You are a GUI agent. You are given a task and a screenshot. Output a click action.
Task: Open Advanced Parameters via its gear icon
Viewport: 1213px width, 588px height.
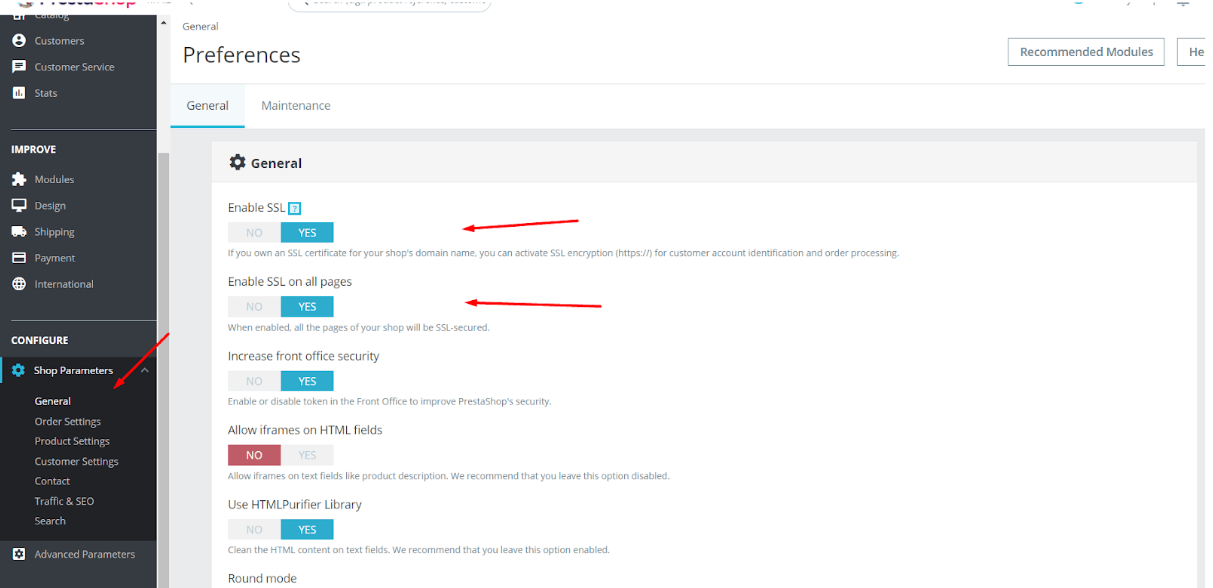18,554
